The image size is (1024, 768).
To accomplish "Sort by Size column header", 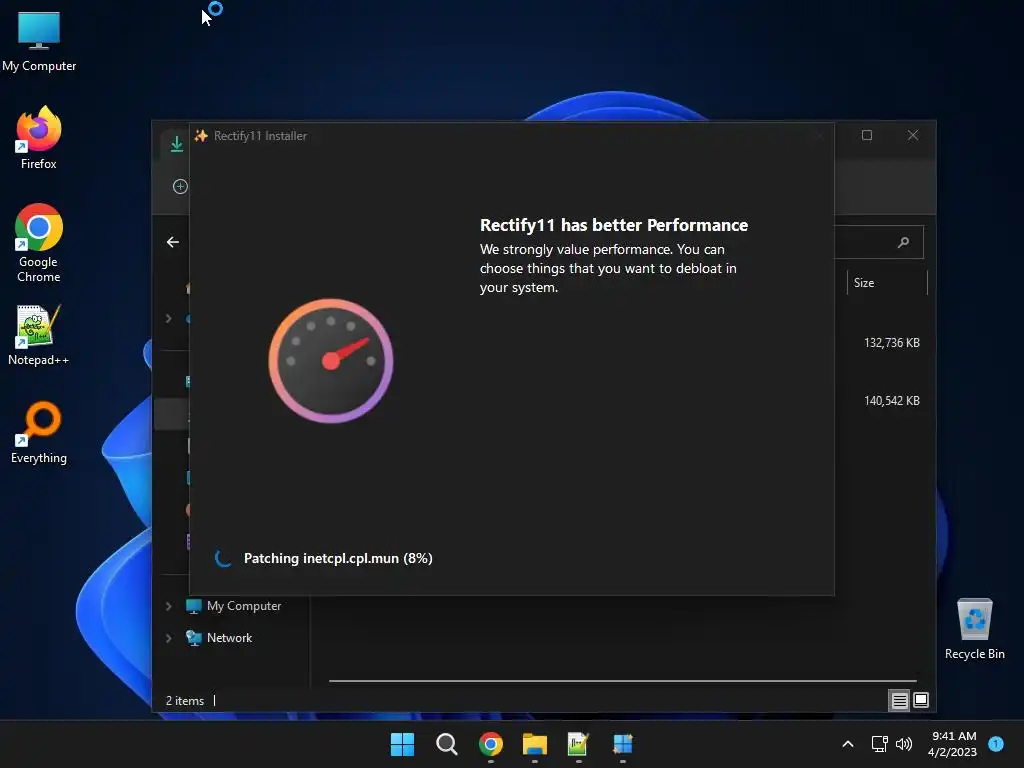I will point(886,283).
